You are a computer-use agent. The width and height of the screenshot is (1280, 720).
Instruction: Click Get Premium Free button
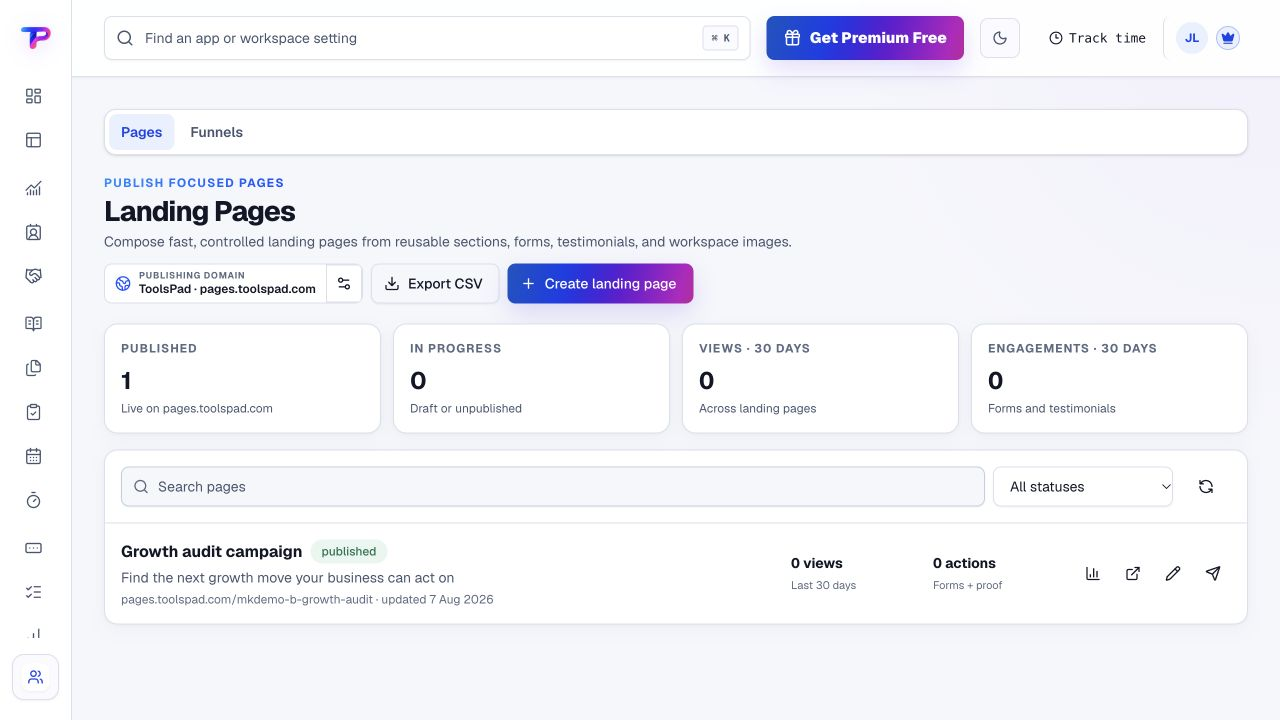(865, 38)
